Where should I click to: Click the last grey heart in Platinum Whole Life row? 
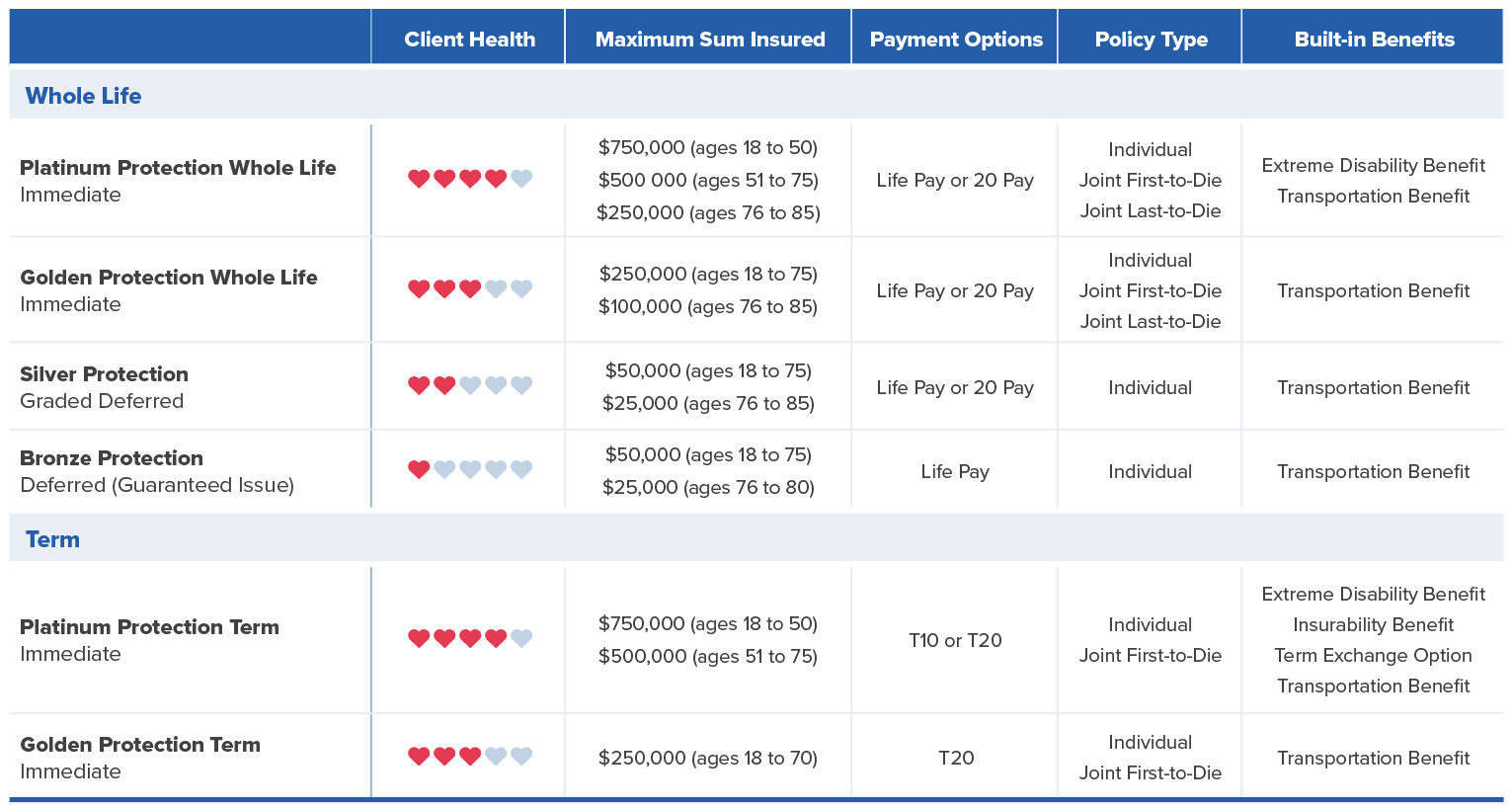click(521, 179)
